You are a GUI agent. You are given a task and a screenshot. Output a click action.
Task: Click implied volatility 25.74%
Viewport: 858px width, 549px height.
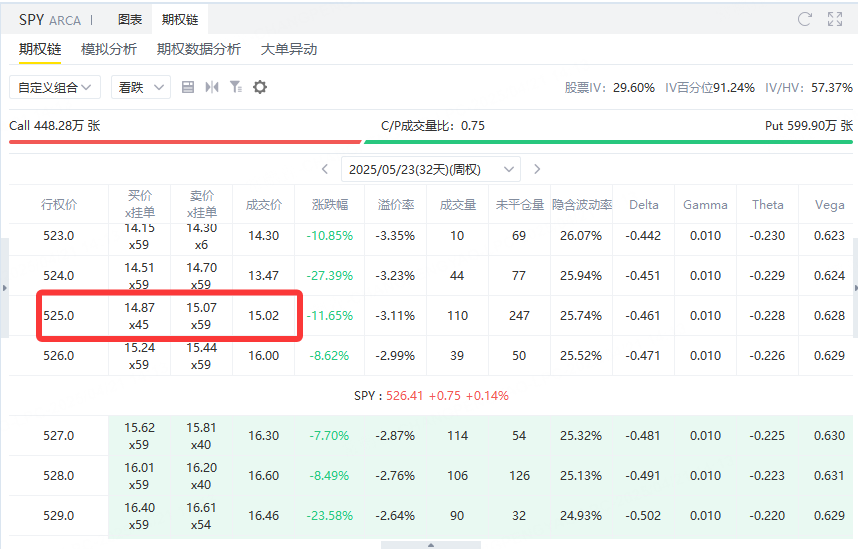coord(581,316)
